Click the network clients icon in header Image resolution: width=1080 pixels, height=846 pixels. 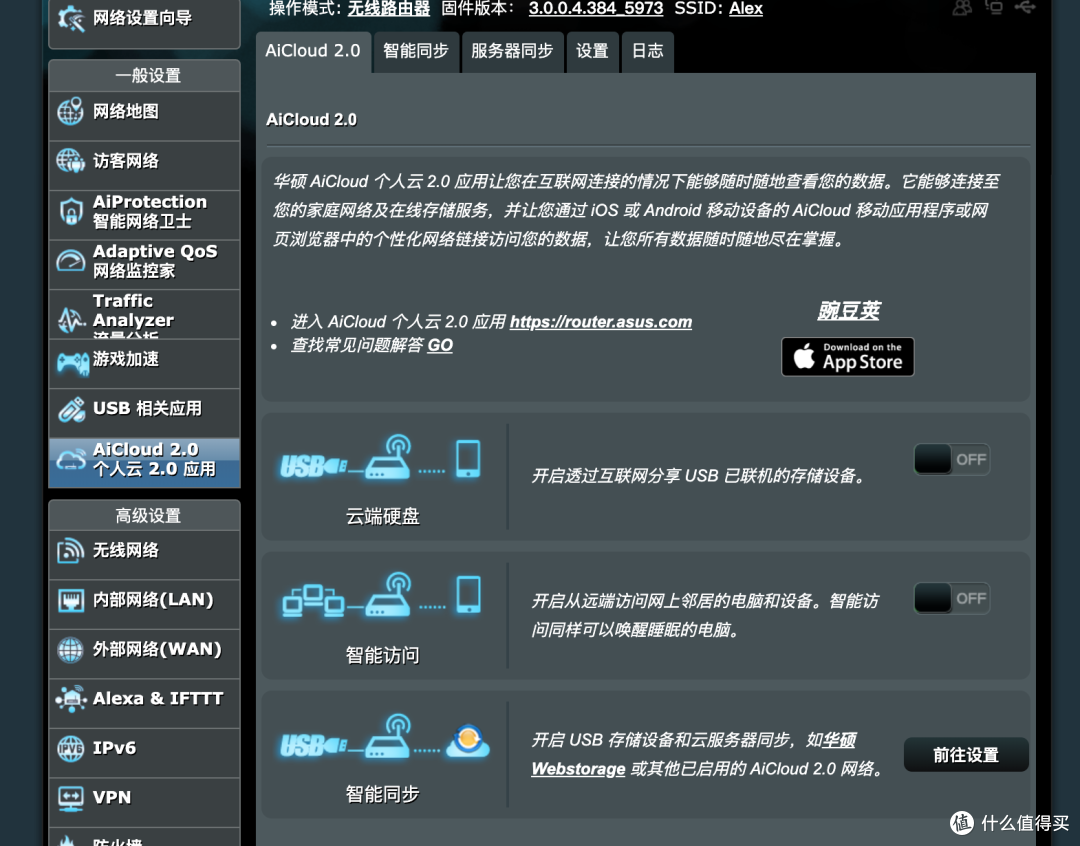click(993, 8)
